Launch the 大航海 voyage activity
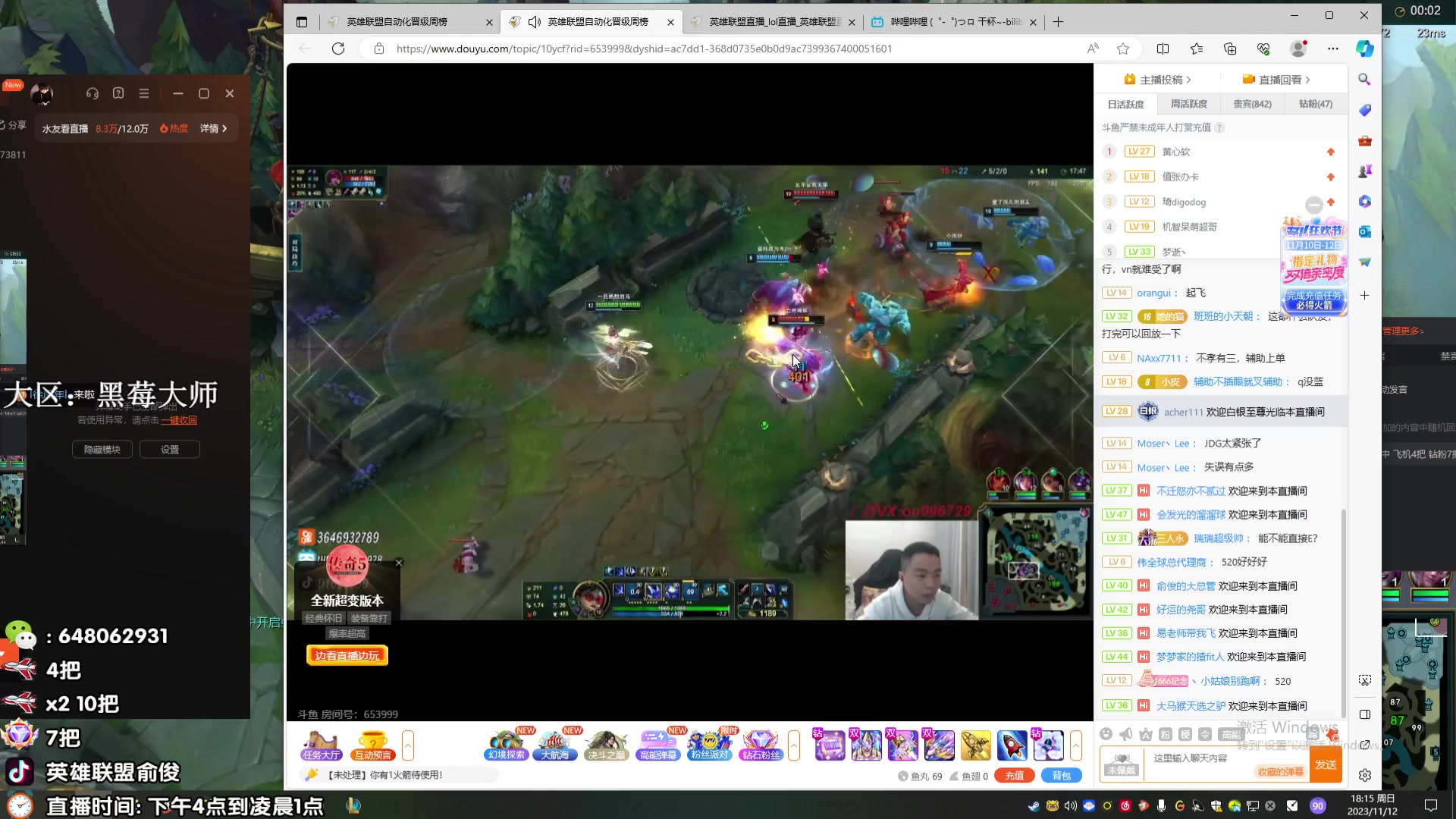 [x=555, y=745]
